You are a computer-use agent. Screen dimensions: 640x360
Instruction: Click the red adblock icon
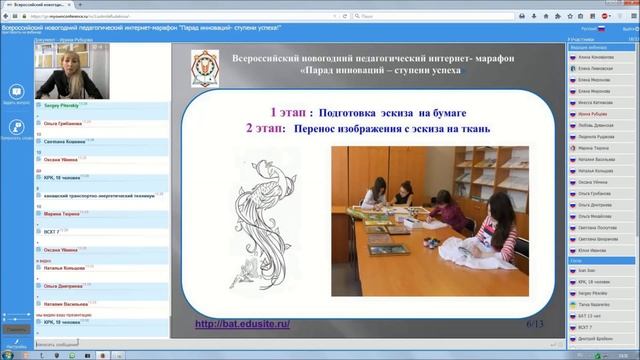point(604,16)
